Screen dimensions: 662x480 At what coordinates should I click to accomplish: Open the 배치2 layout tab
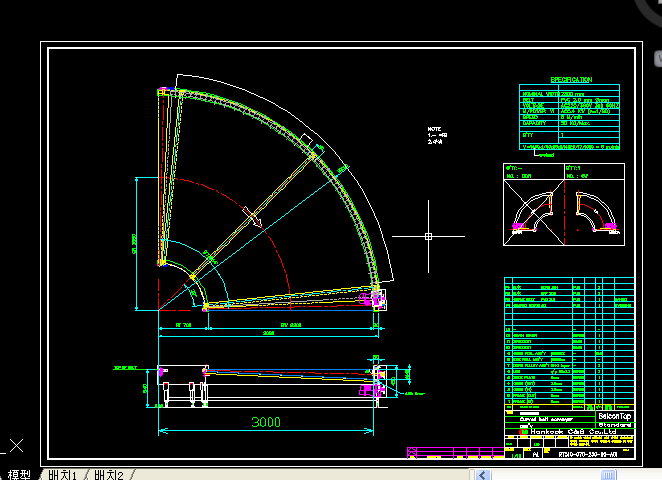click(109, 475)
